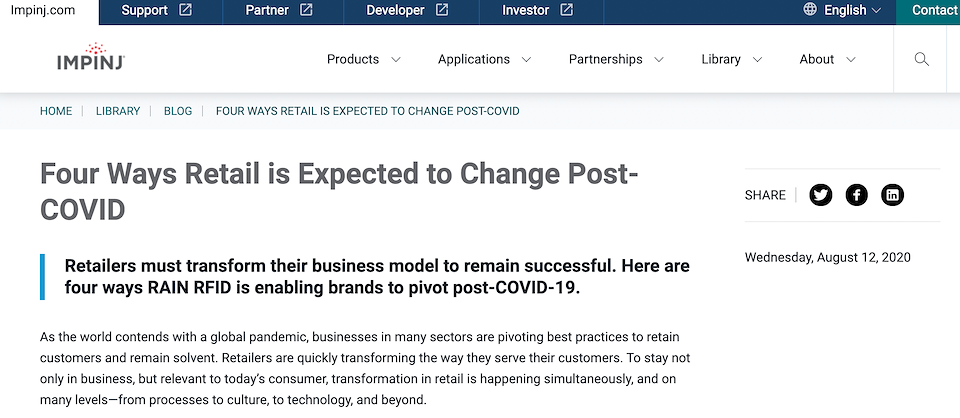
Task: Select the Impinj.com top tab
Action: [x=43, y=10]
